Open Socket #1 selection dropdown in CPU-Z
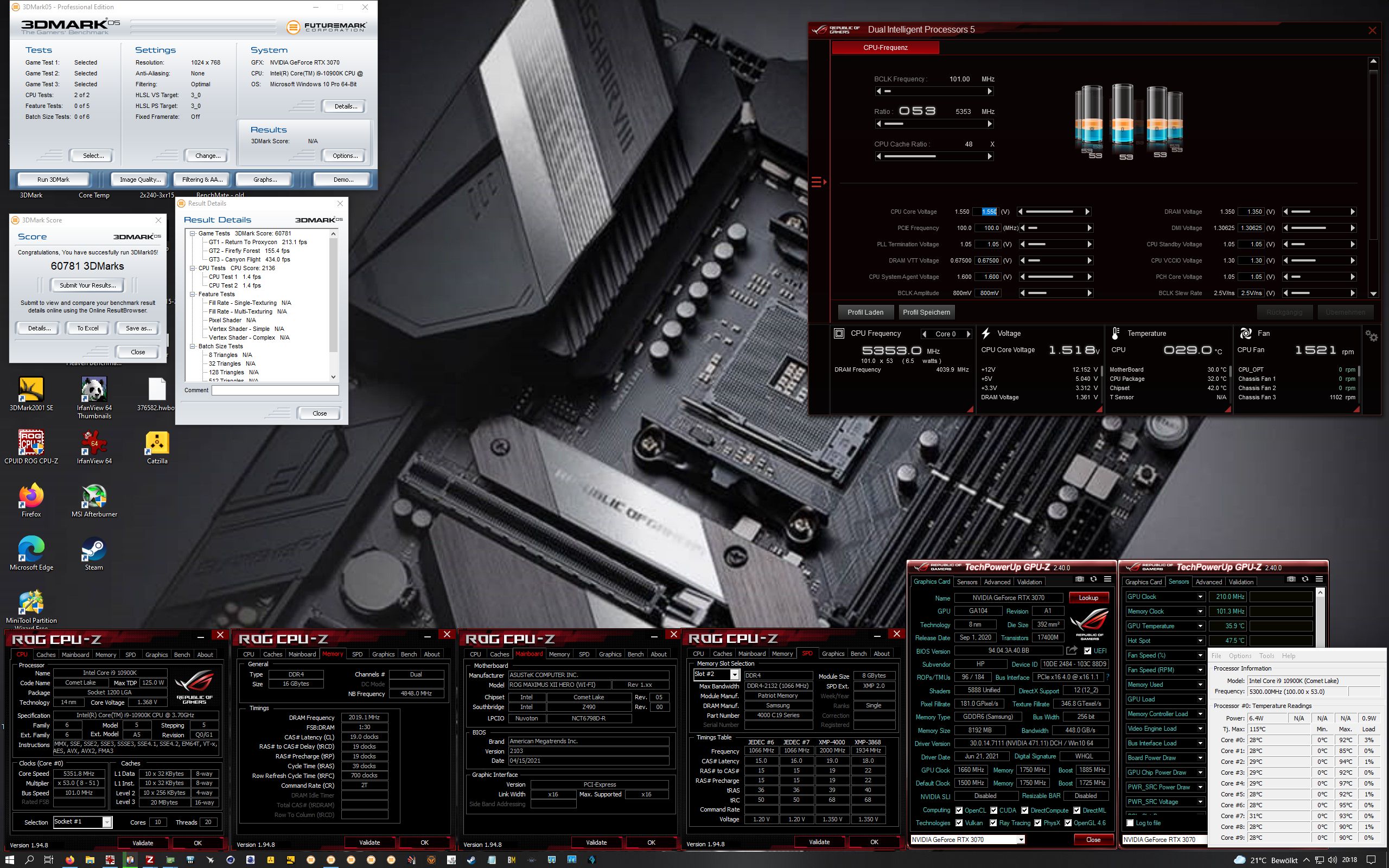The width and height of the screenshot is (1389, 868). (x=107, y=822)
